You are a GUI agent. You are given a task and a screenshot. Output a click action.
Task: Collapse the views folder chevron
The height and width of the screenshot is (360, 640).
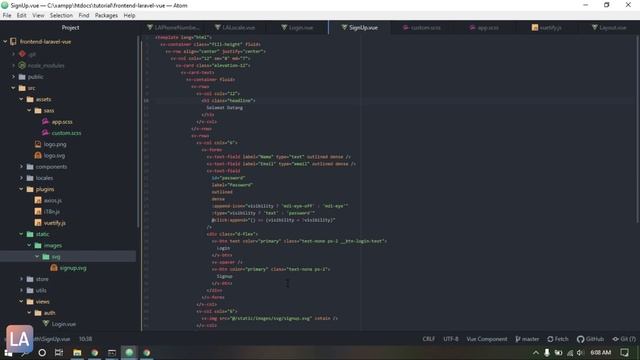21,302
